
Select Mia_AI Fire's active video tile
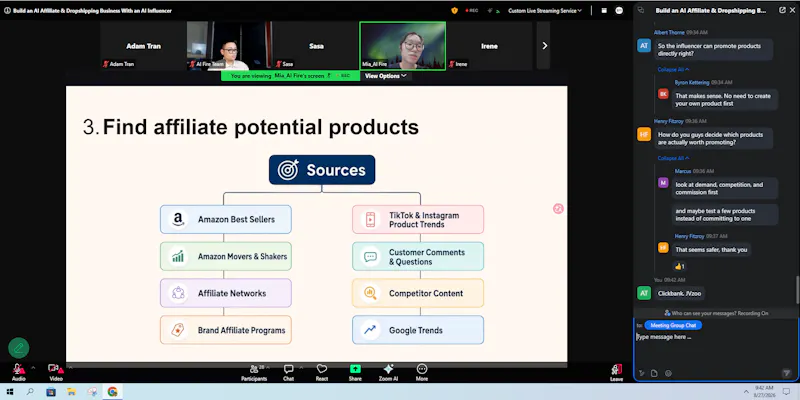coord(403,45)
